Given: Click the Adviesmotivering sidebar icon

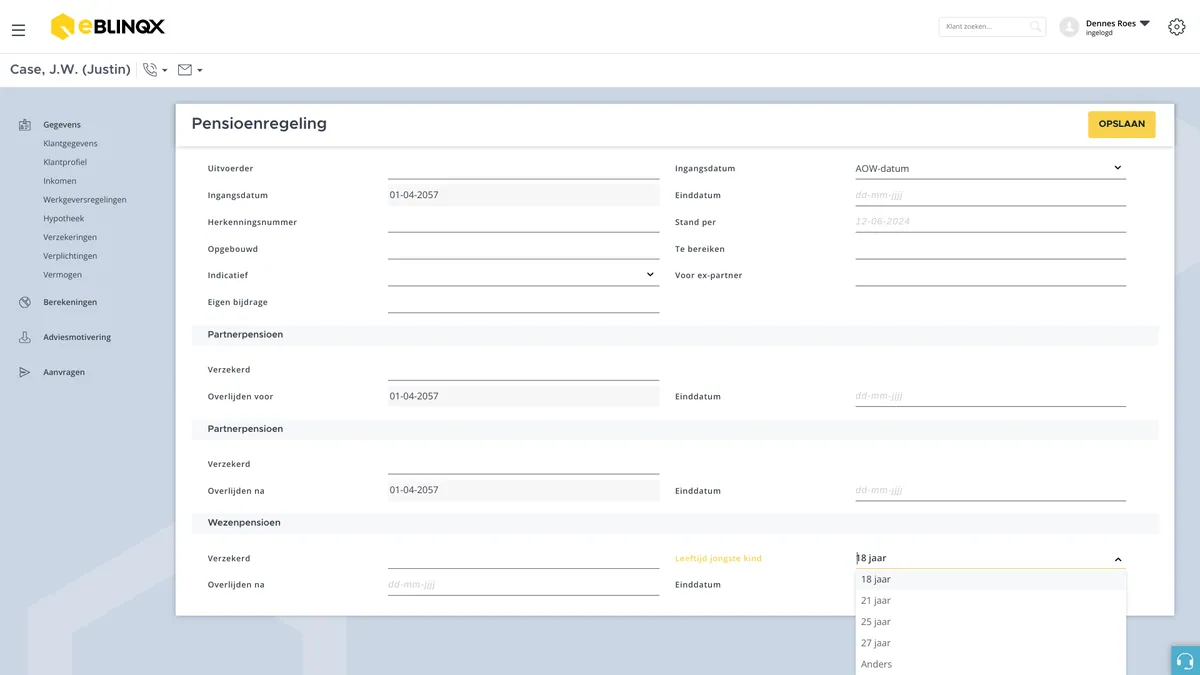Looking at the screenshot, I should pyautogui.click(x=25, y=337).
